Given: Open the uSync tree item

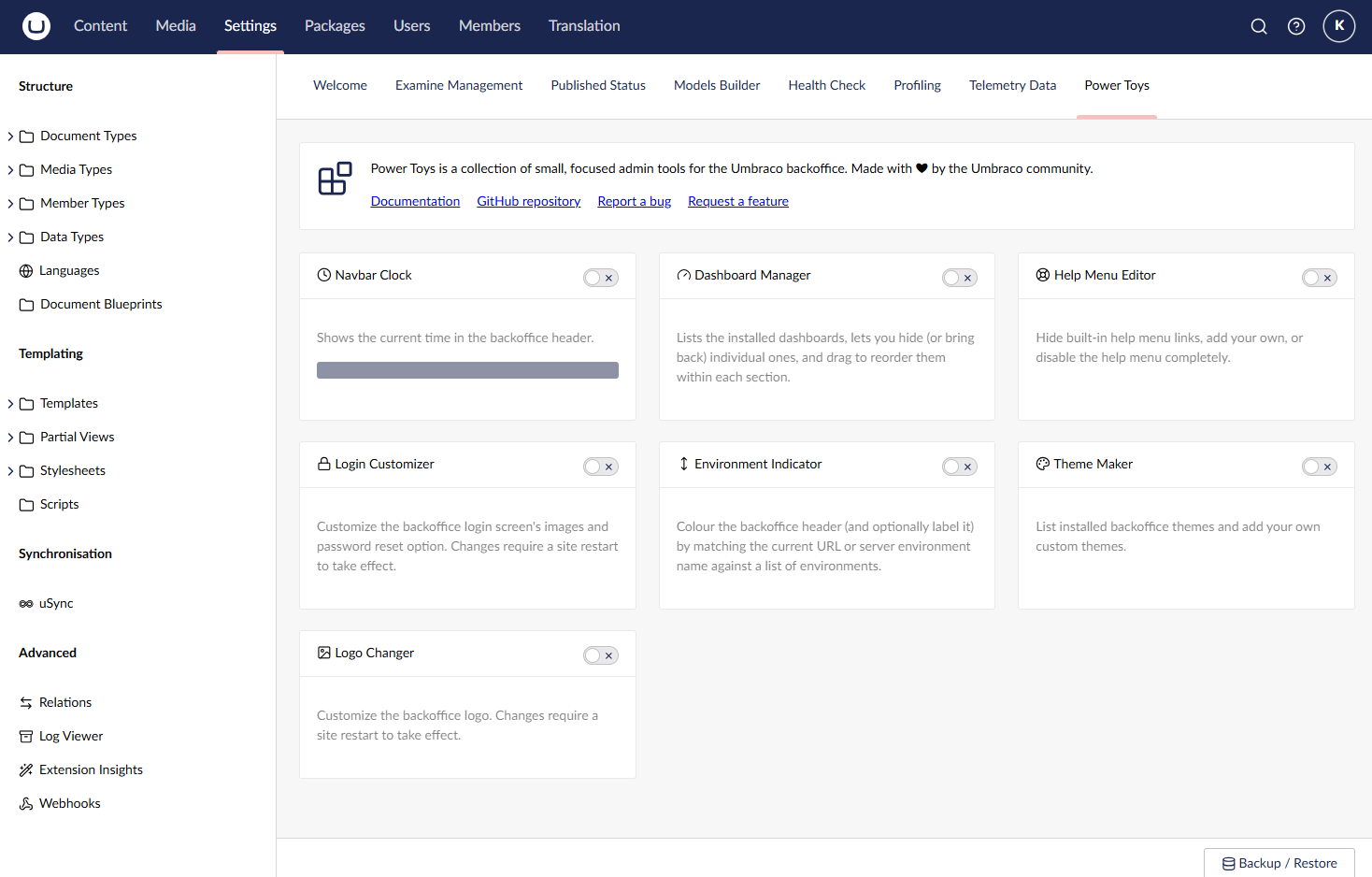Looking at the screenshot, I should click(138, 604).
